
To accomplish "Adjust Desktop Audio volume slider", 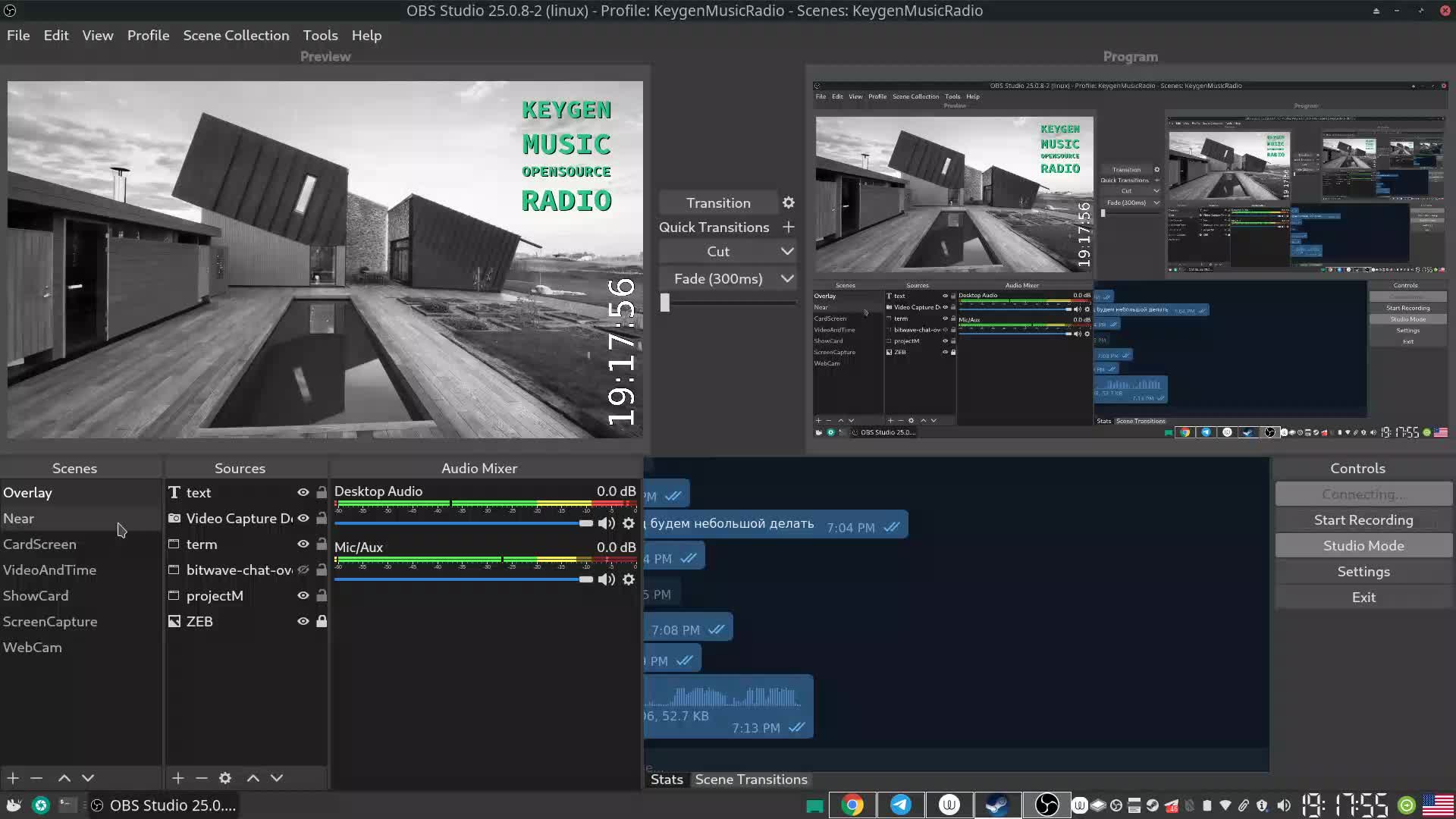I will pyautogui.click(x=463, y=523).
